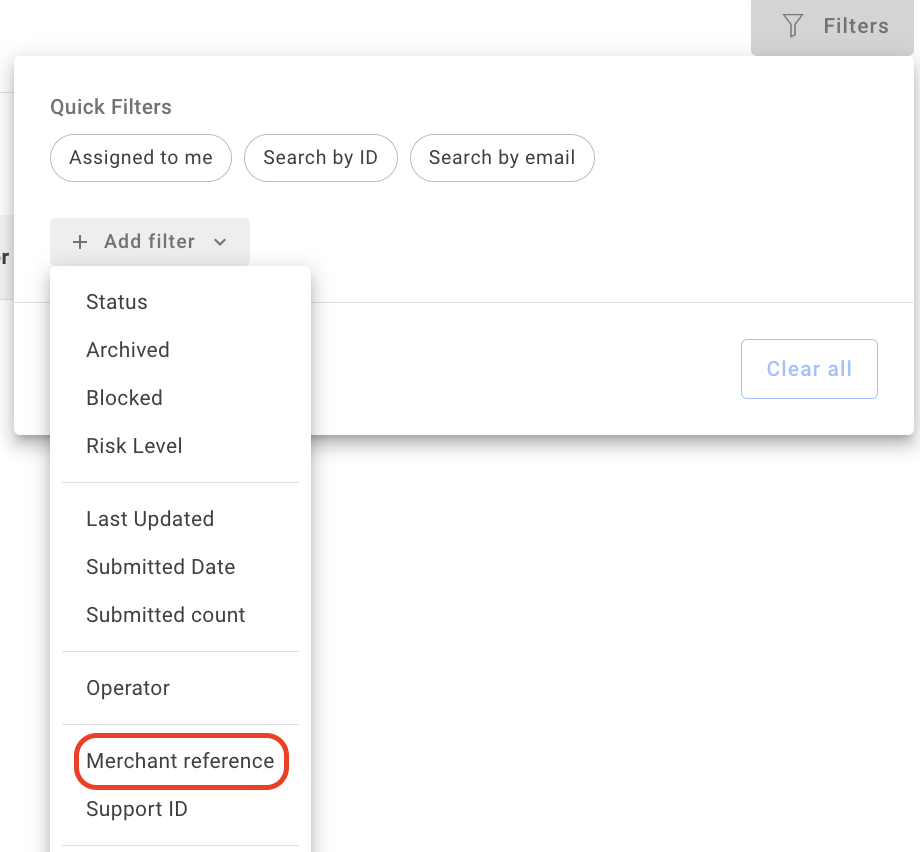The width and height of the screenshot is (920, 852).
Task: Click the plus icon on Add filter
Action: (80, 241)
